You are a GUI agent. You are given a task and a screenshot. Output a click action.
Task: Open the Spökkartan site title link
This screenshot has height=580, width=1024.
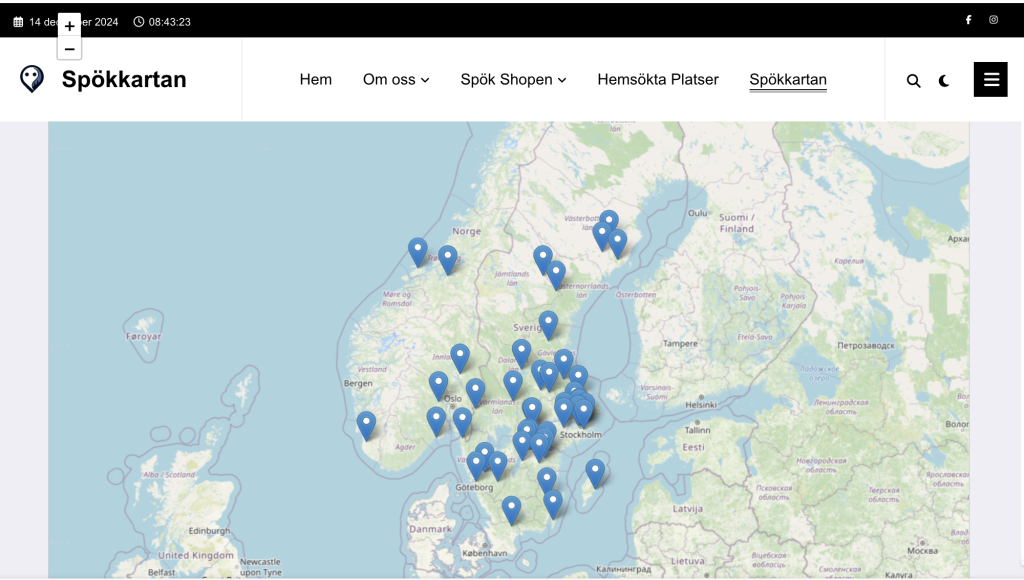[x=124, y=79]
